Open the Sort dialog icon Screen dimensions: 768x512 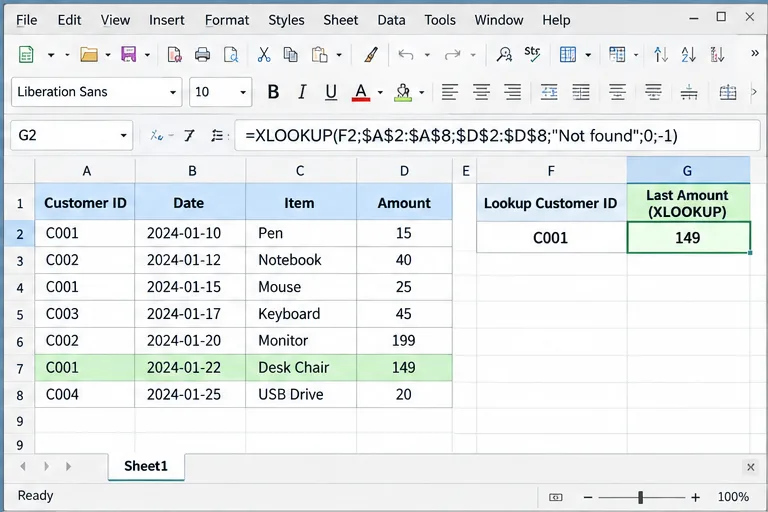[x=661, y=54]
